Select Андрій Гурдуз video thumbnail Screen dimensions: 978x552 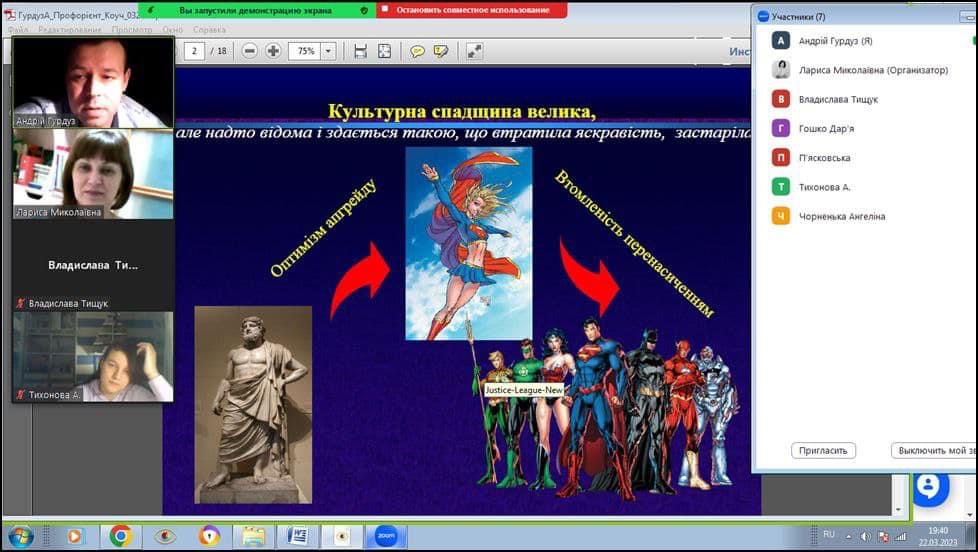coord(93,82)
